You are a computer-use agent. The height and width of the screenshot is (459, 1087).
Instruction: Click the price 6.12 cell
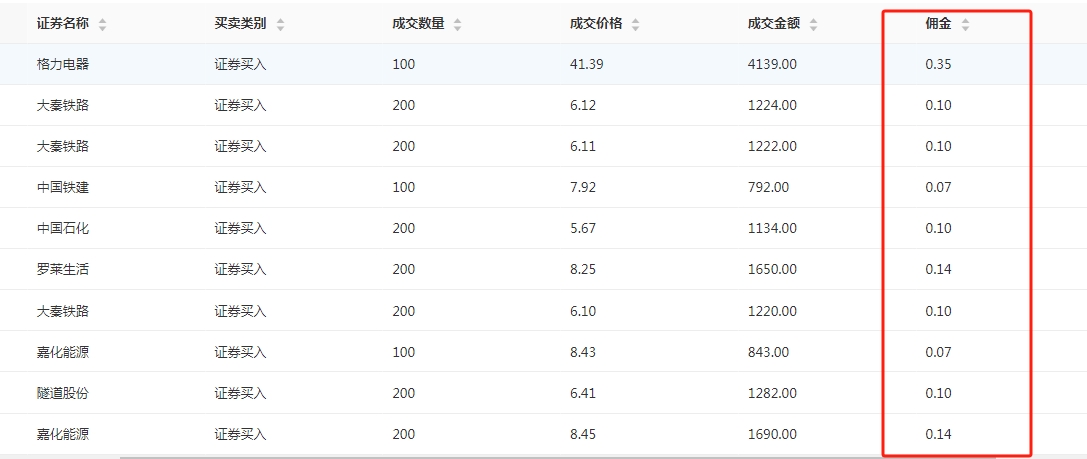click(x=583, y=105)
